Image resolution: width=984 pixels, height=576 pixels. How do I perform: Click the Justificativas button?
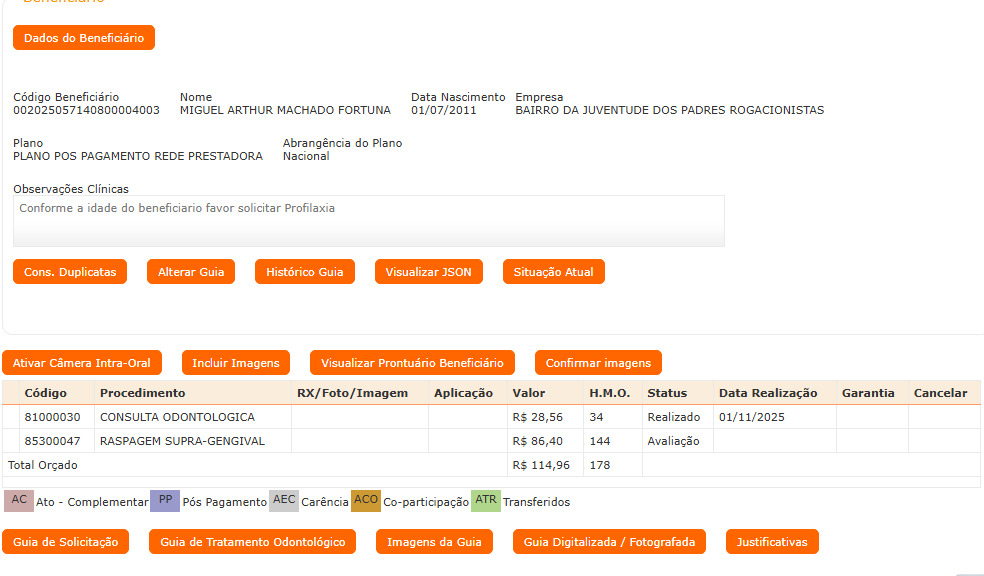[772, 542]
